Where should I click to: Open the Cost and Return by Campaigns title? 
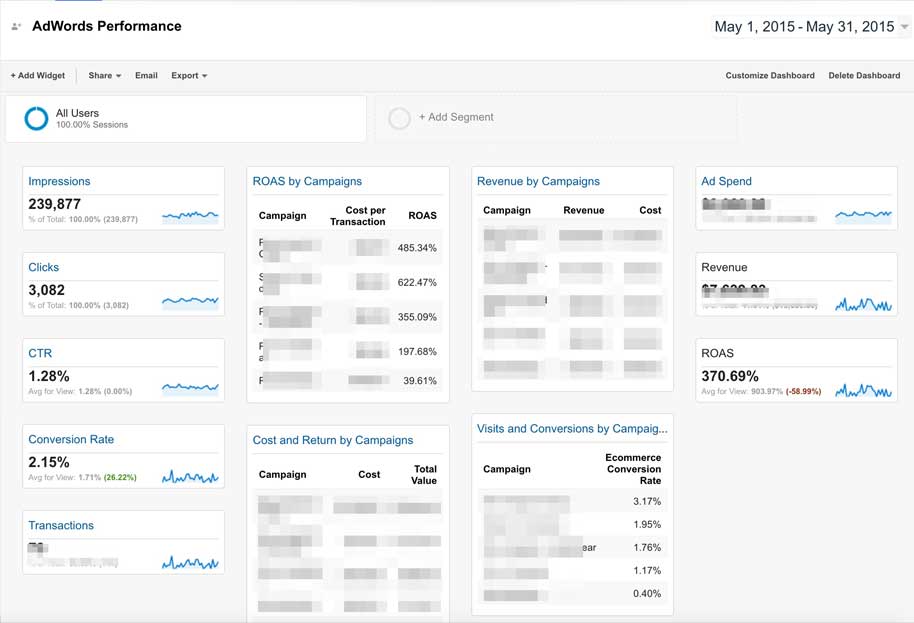coord(333,440)
